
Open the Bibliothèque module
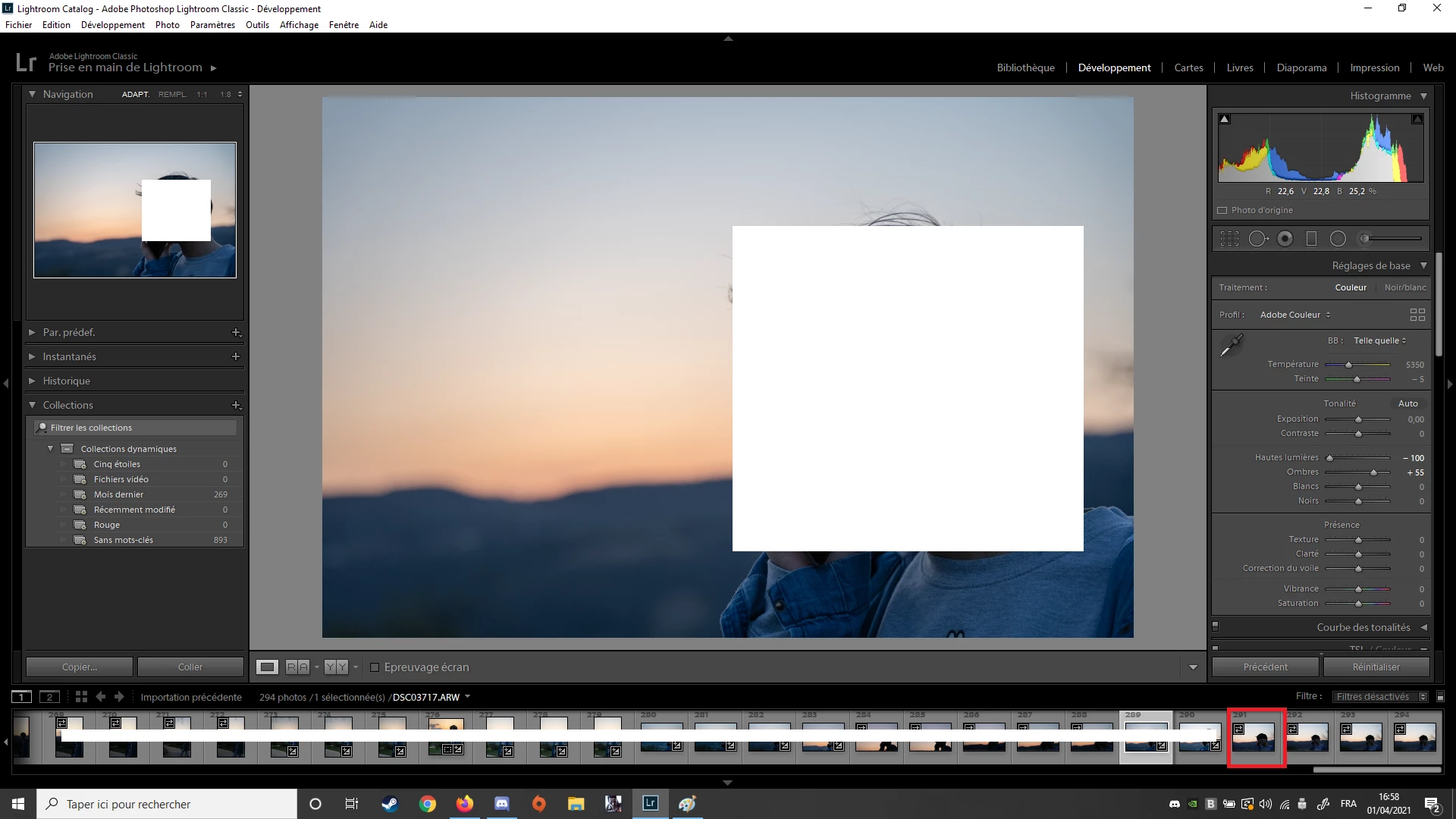point(1025,67)
